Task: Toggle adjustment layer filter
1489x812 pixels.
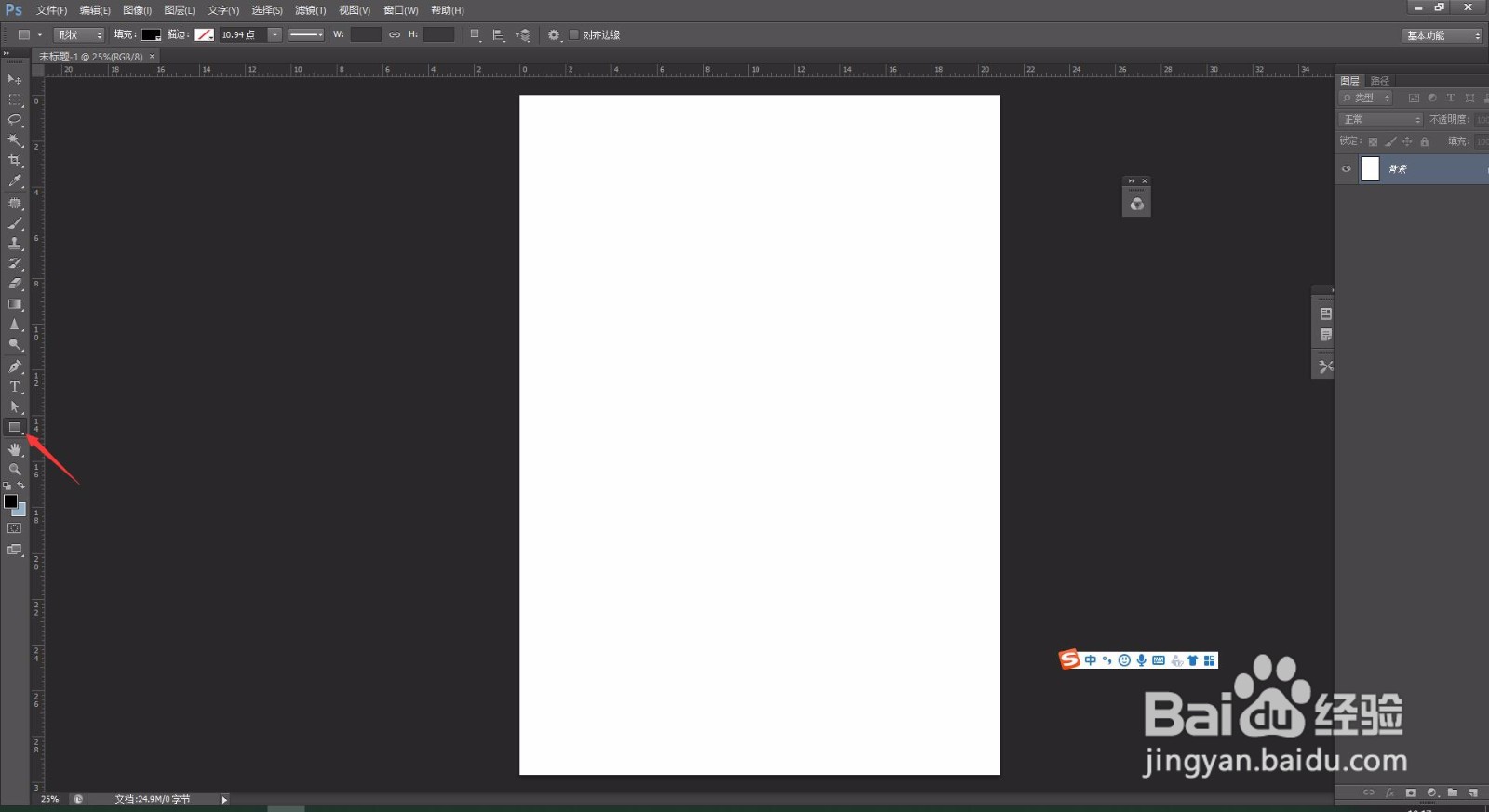Action: click(x=1432, y=98)
